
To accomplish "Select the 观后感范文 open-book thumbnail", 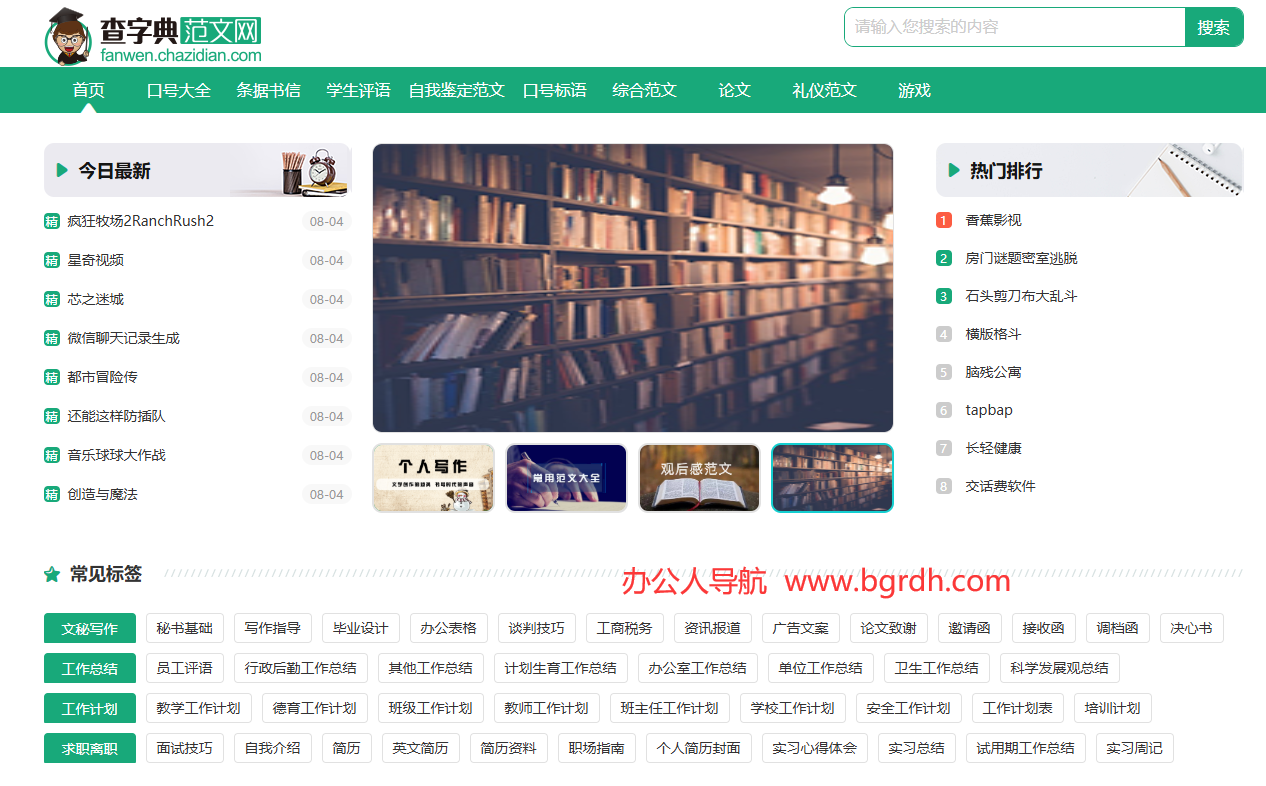I will (x=699, y=478).
